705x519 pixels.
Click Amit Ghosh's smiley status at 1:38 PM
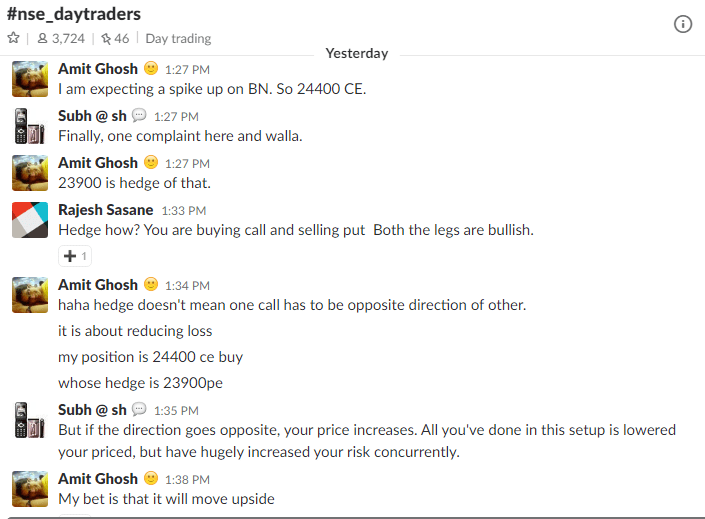(x=151, y=478)
